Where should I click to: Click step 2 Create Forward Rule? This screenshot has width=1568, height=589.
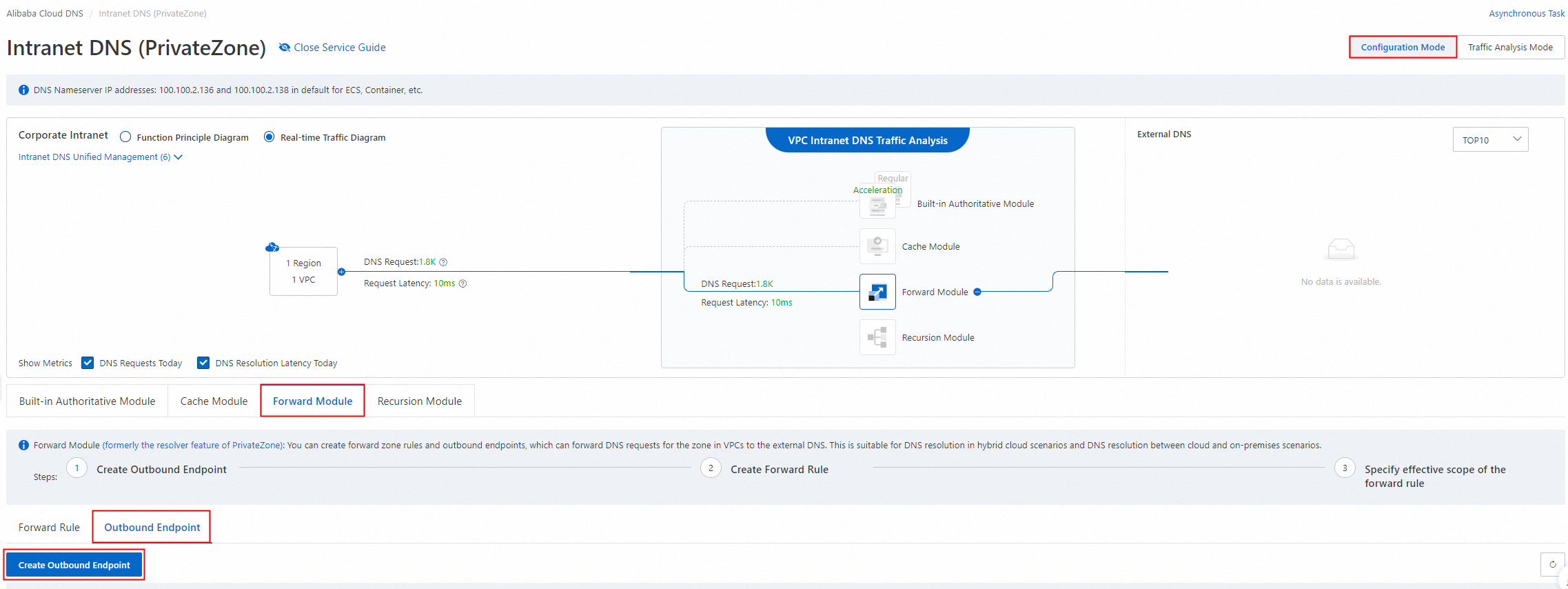pyautogui.click(x=780, y=470)
